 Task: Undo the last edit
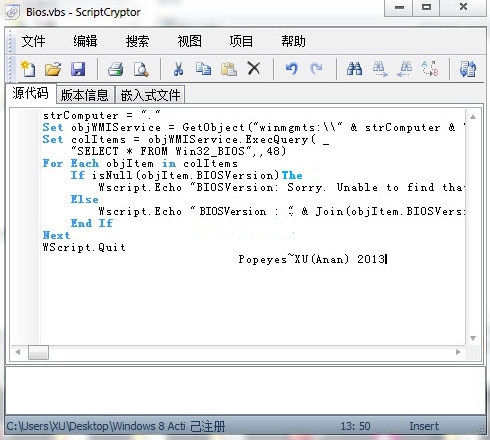pos(291,69)
